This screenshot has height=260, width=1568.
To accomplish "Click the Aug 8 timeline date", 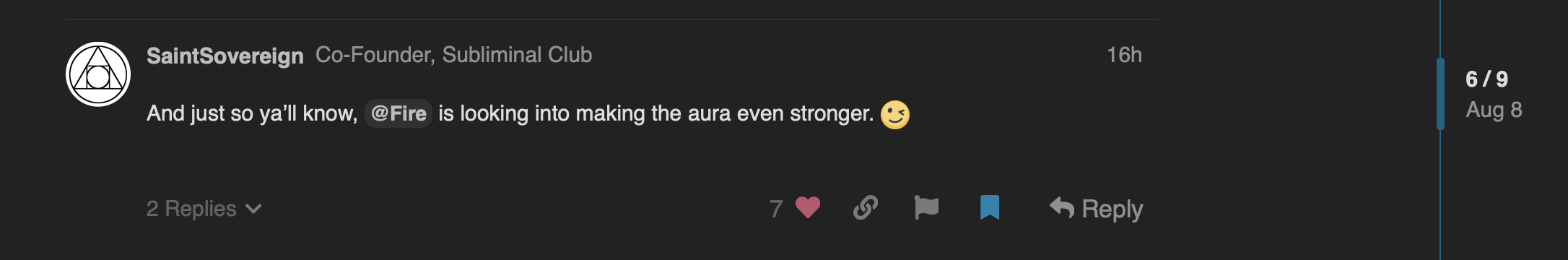I will point(1494,110).
